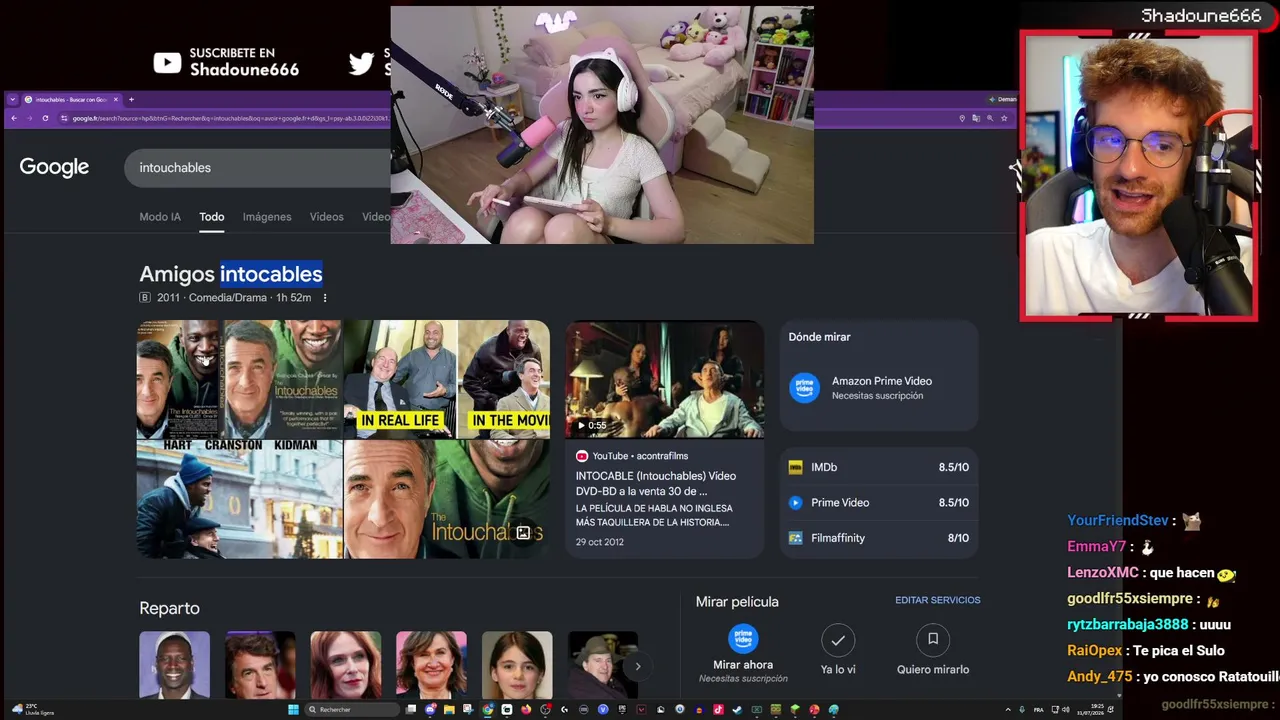
Task: Go back using the browser back arrow
Action: 14,118
